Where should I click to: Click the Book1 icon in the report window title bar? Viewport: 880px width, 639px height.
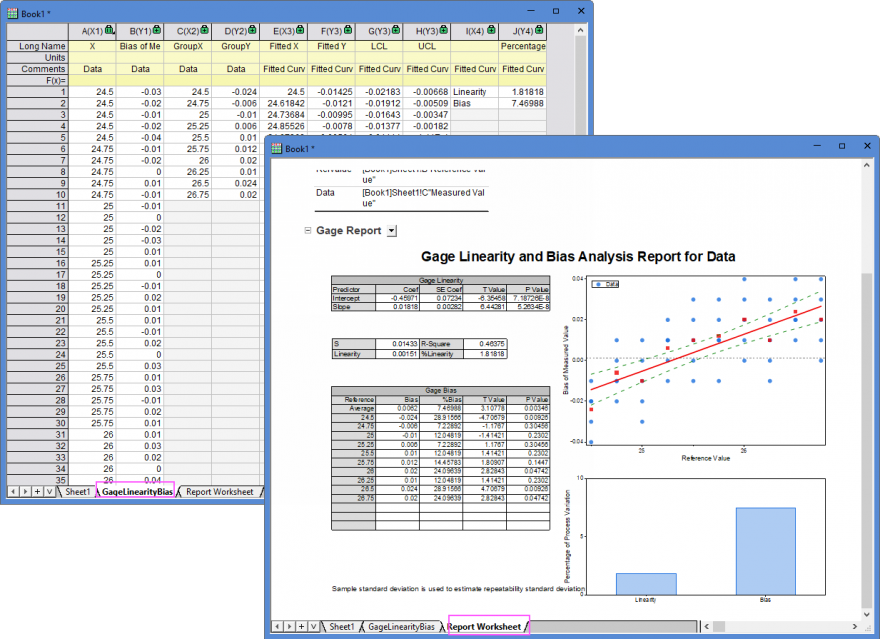point(278,146)
